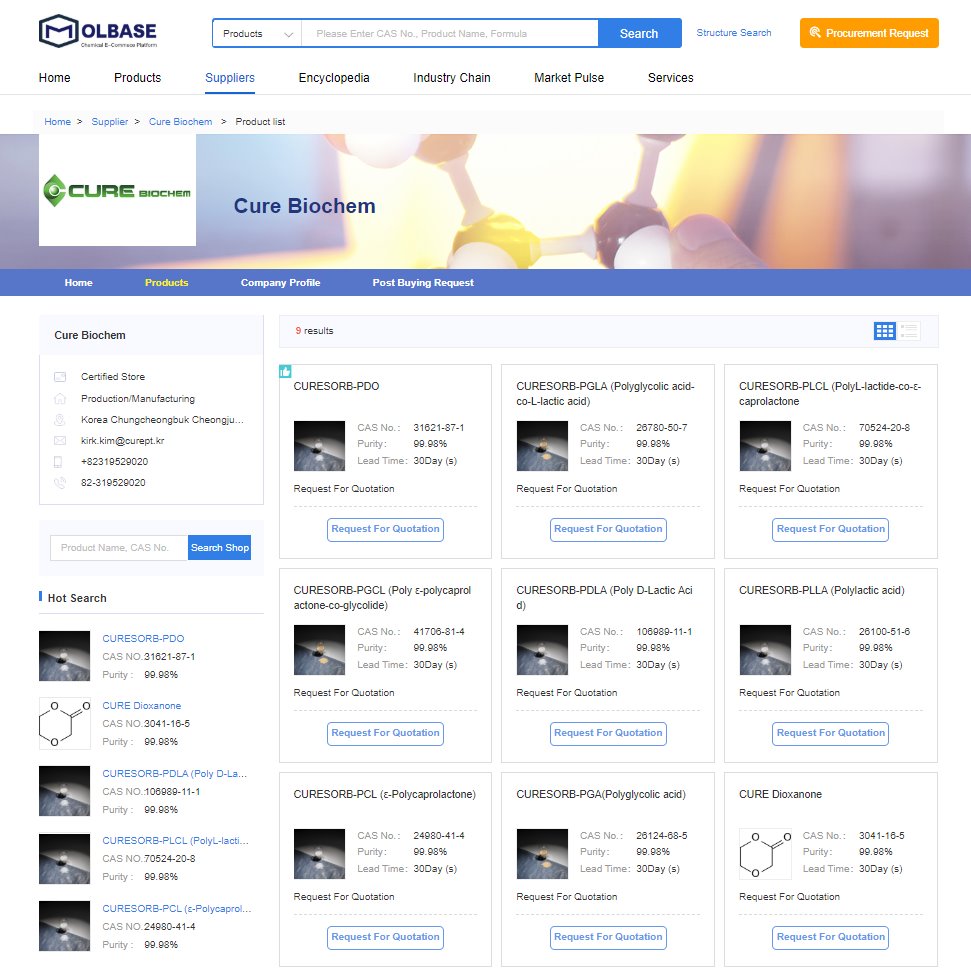The image size is (971, 978).
Task: Click CURESORB-PGCL product image in grid
Action: point(319,650)
